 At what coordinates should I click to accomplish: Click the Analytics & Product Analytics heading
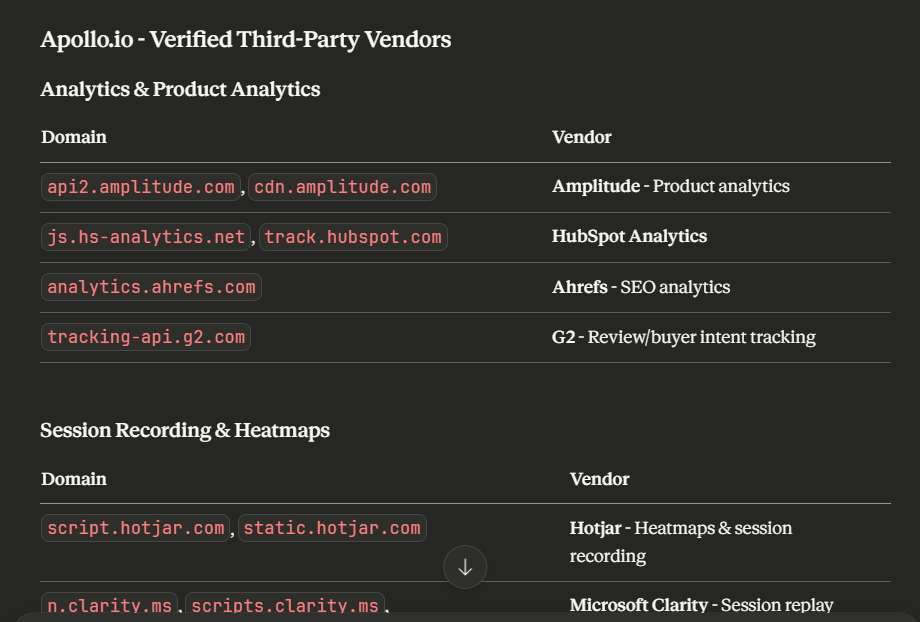(x=180, y=89)
